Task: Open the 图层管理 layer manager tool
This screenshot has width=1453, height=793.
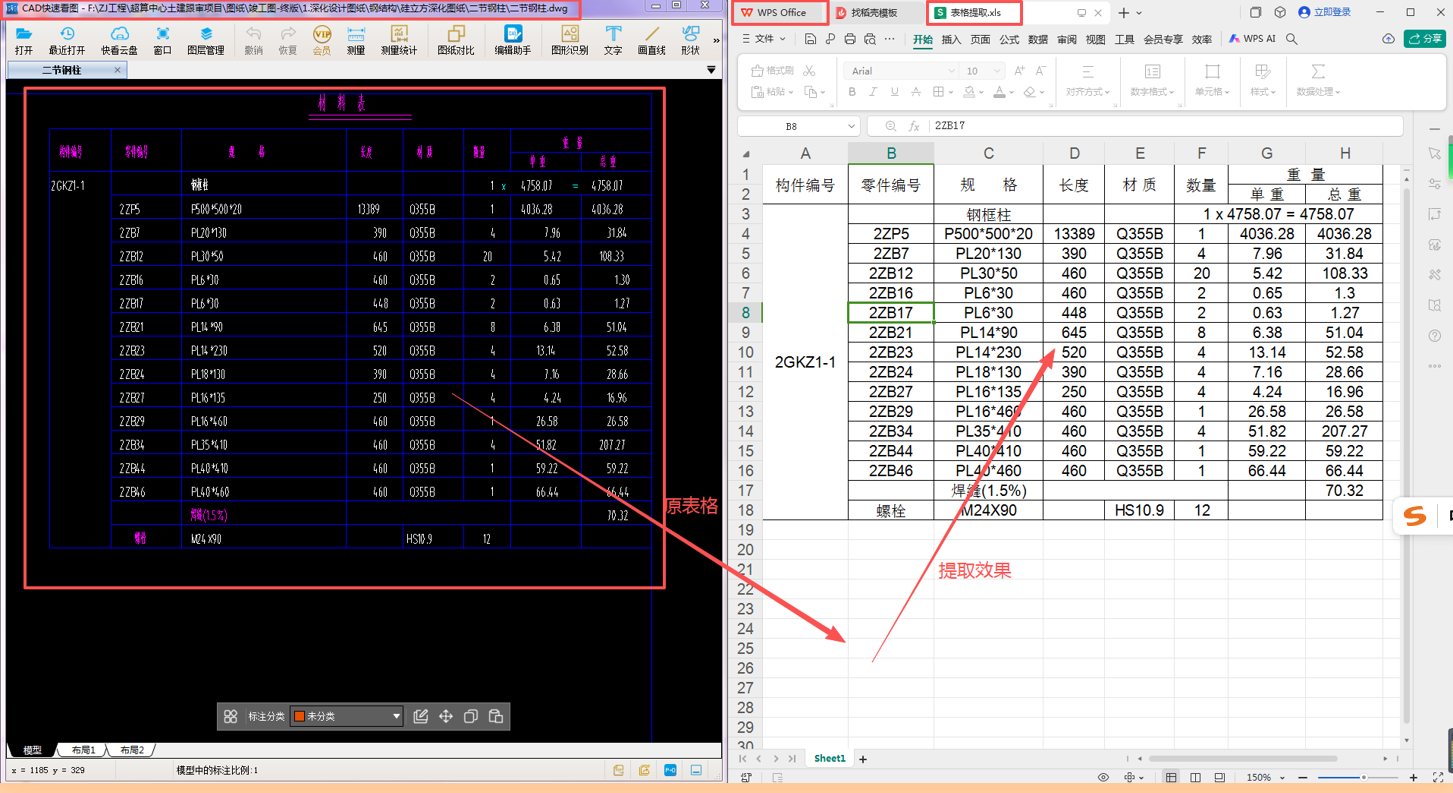Action: coord(206,40)
